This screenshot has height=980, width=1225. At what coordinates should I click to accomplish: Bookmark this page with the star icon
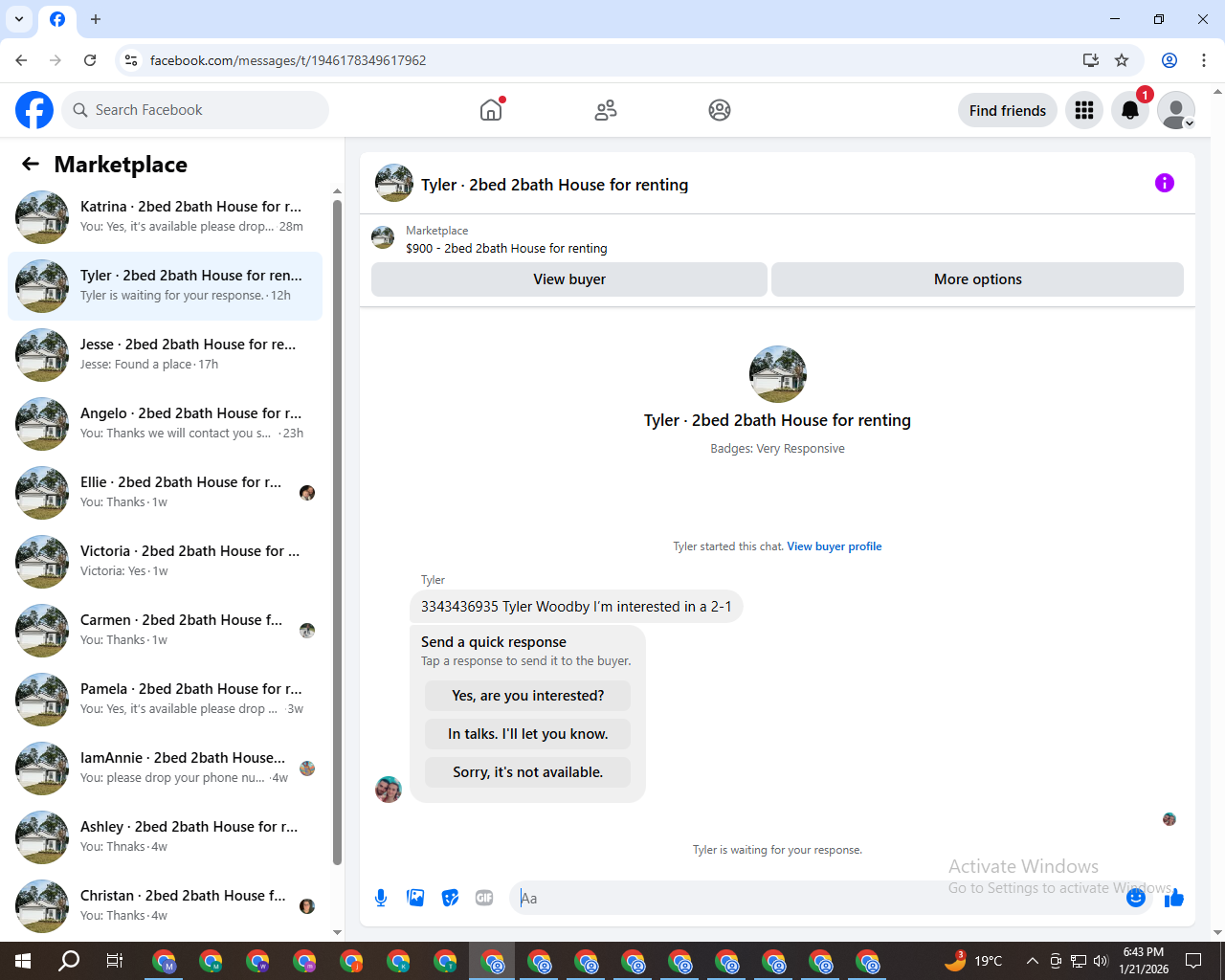tap(1122, 60)
